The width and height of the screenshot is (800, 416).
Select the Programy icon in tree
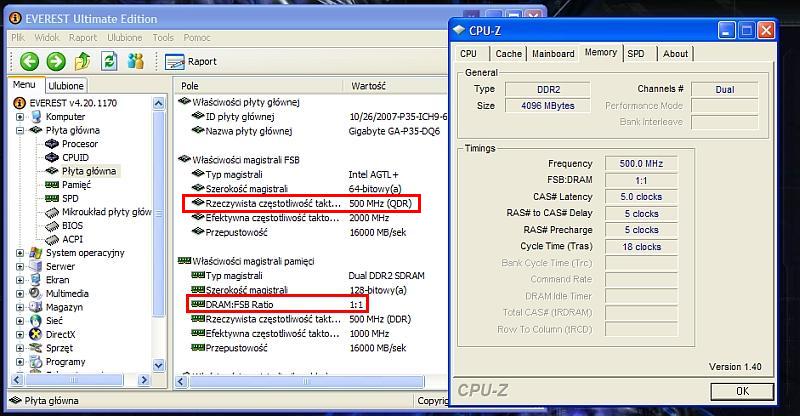36,362
